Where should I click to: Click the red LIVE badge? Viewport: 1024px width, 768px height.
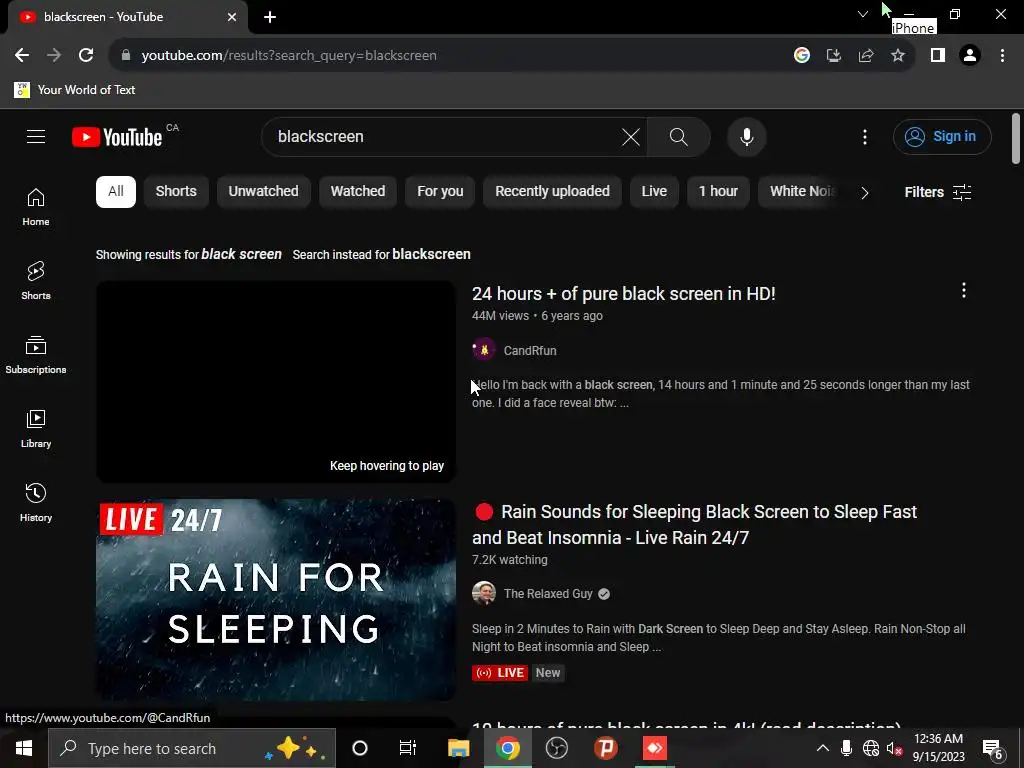pyautogui.click(x=500, y=673)
